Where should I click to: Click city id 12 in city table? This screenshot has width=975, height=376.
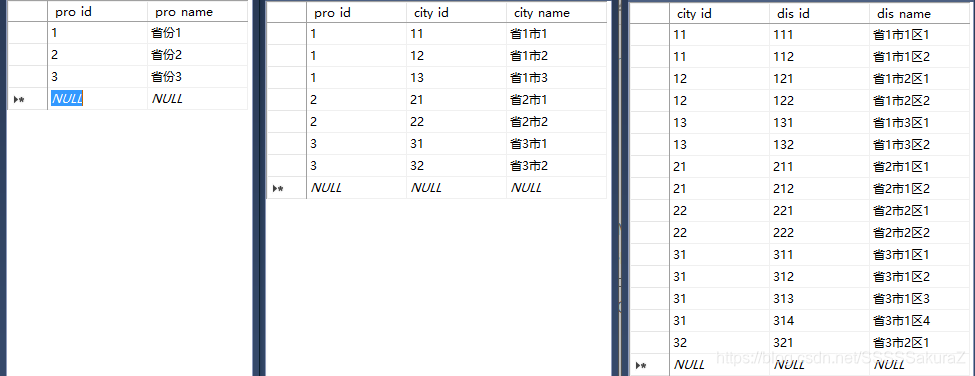coord(456,56)
